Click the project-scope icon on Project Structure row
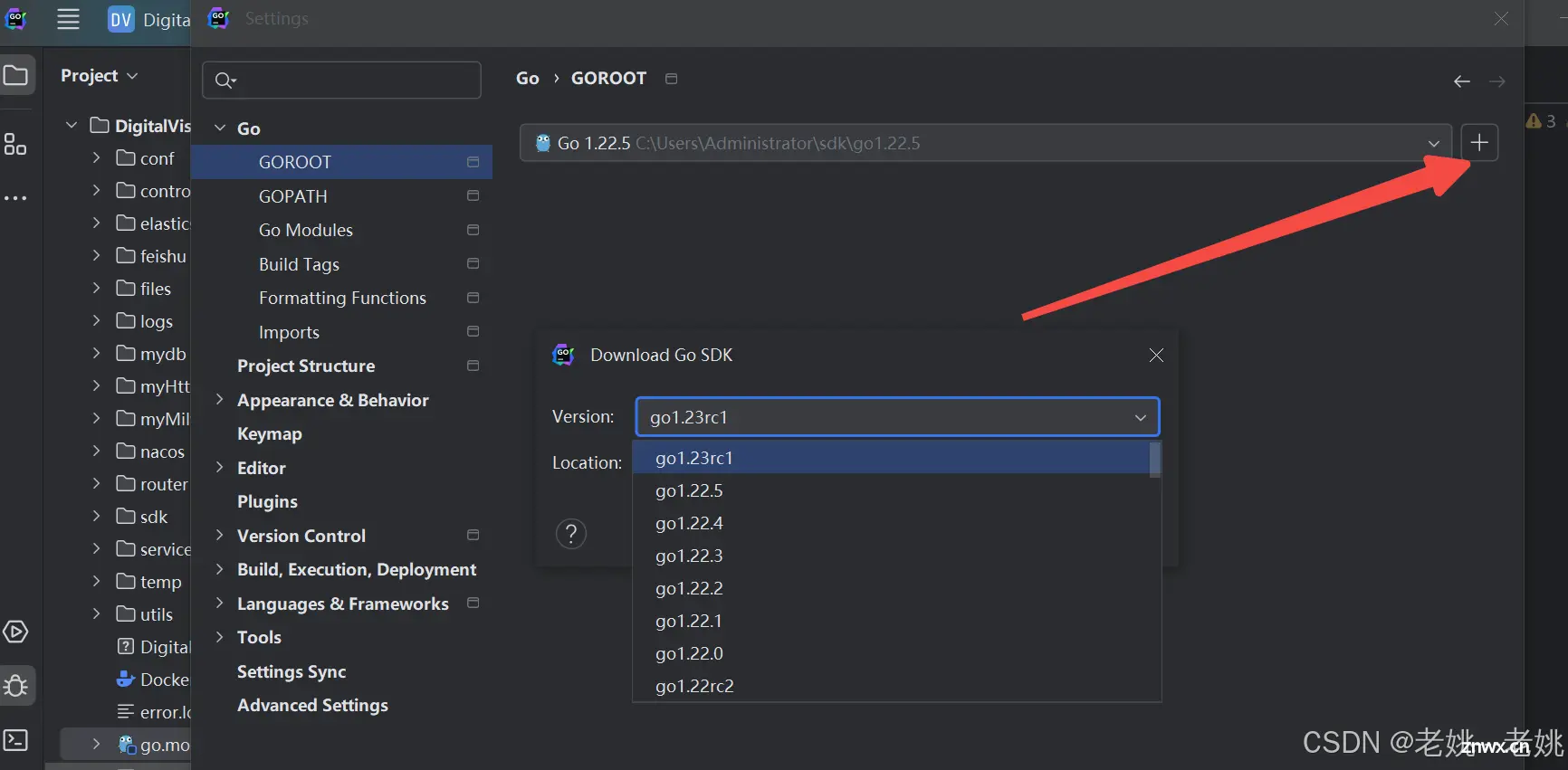 [x=473, y=366]
